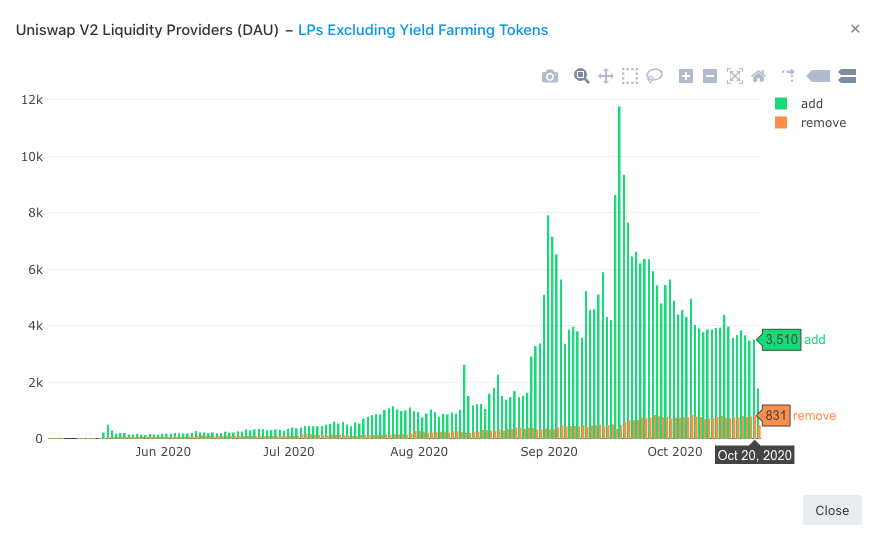The width and height of the screenshot is (882, 534).
Task: Click the tallest green bar in September
Action: click(619, 272)
